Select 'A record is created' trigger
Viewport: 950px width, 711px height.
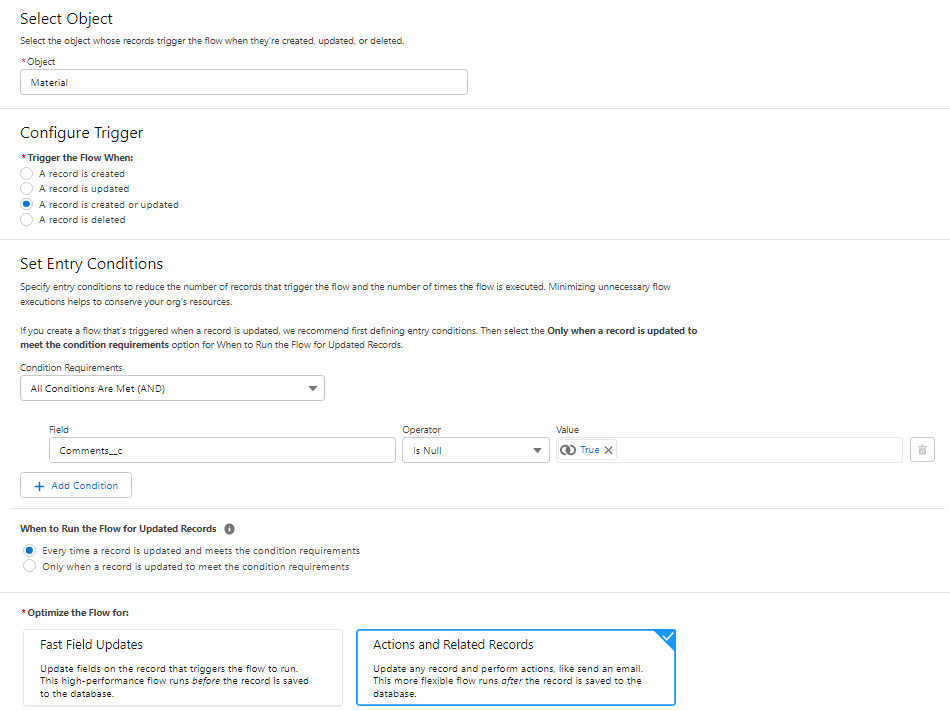pos(27,173)
